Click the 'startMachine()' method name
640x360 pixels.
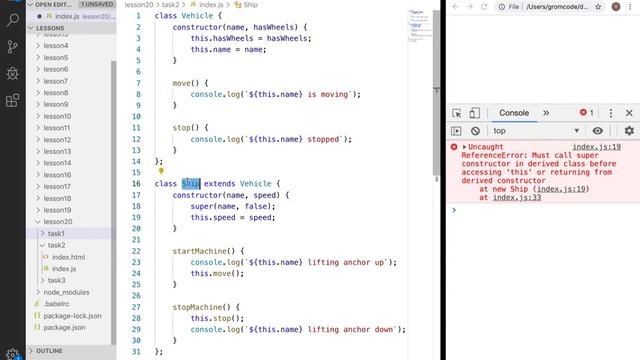[x=204, y=251]
